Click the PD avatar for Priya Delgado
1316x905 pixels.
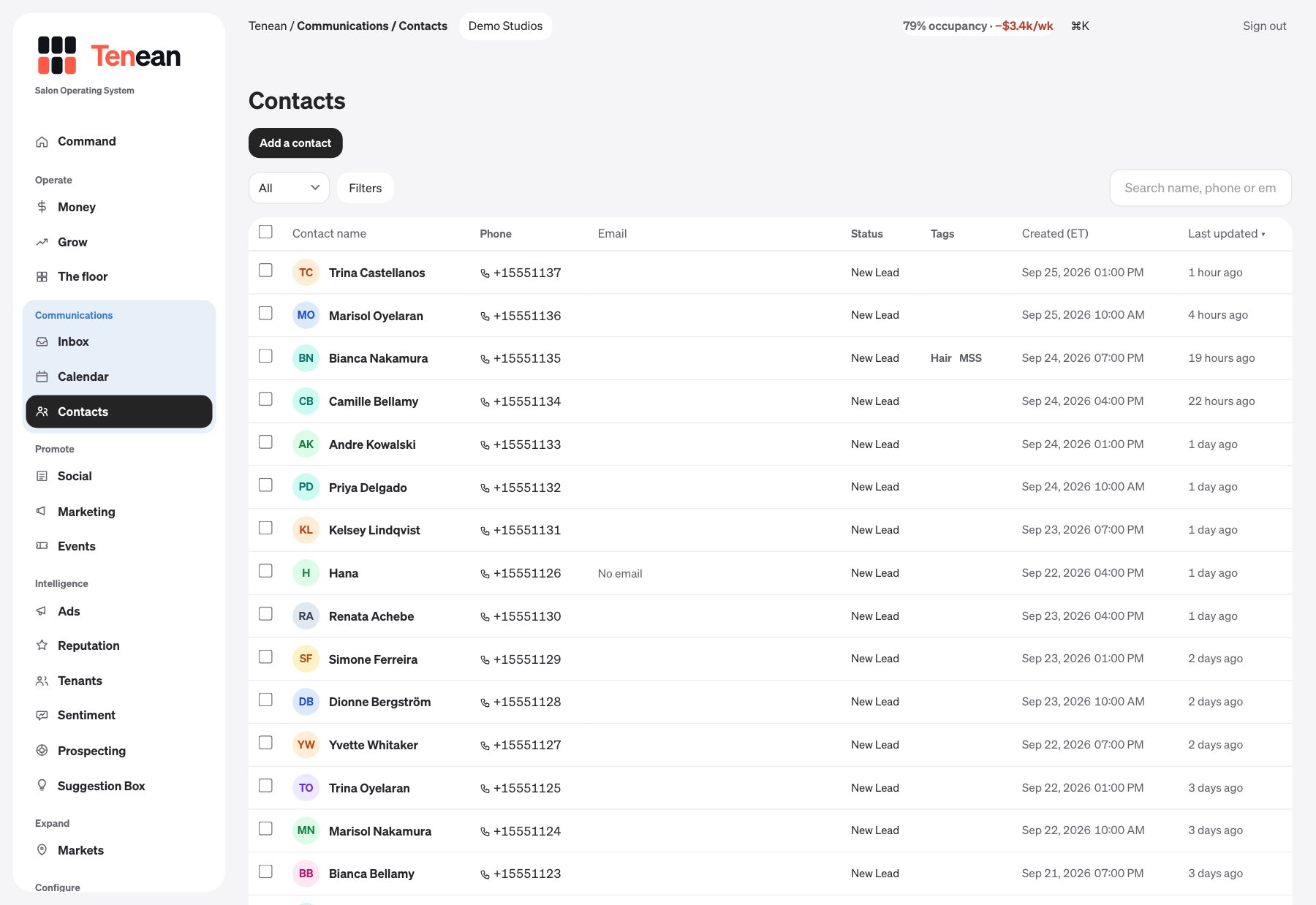(306, 487)
